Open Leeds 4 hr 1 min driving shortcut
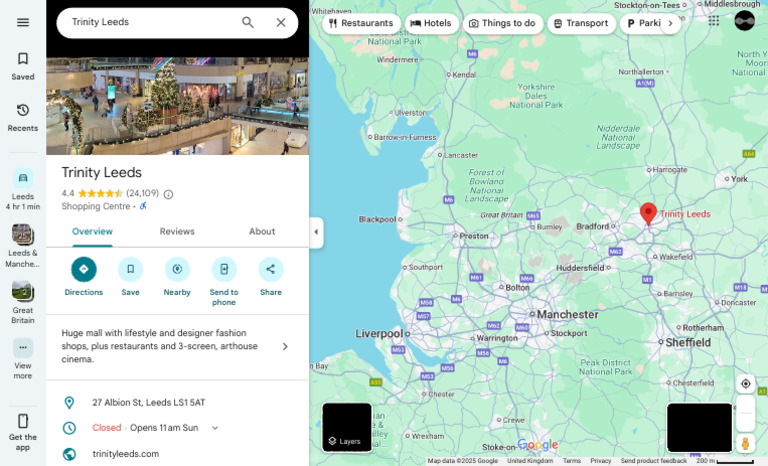This screenshot has width=768, height=466. coord(23,190)
